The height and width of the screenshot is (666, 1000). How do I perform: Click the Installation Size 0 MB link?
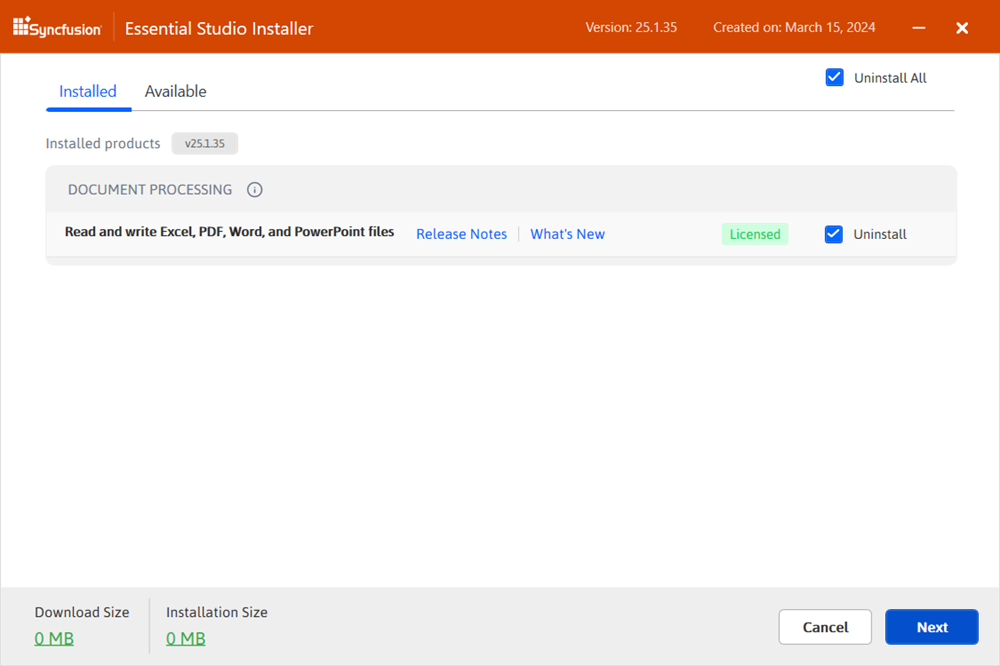click(185, 638)
